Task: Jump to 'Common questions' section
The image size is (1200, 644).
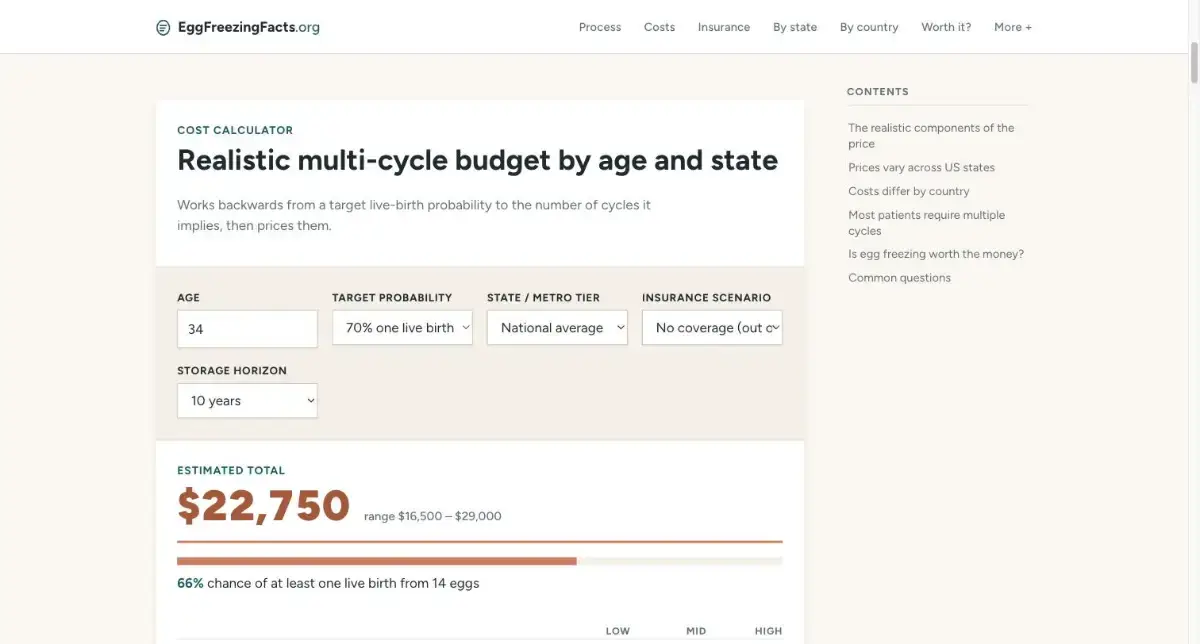Action: pos(899,278)
